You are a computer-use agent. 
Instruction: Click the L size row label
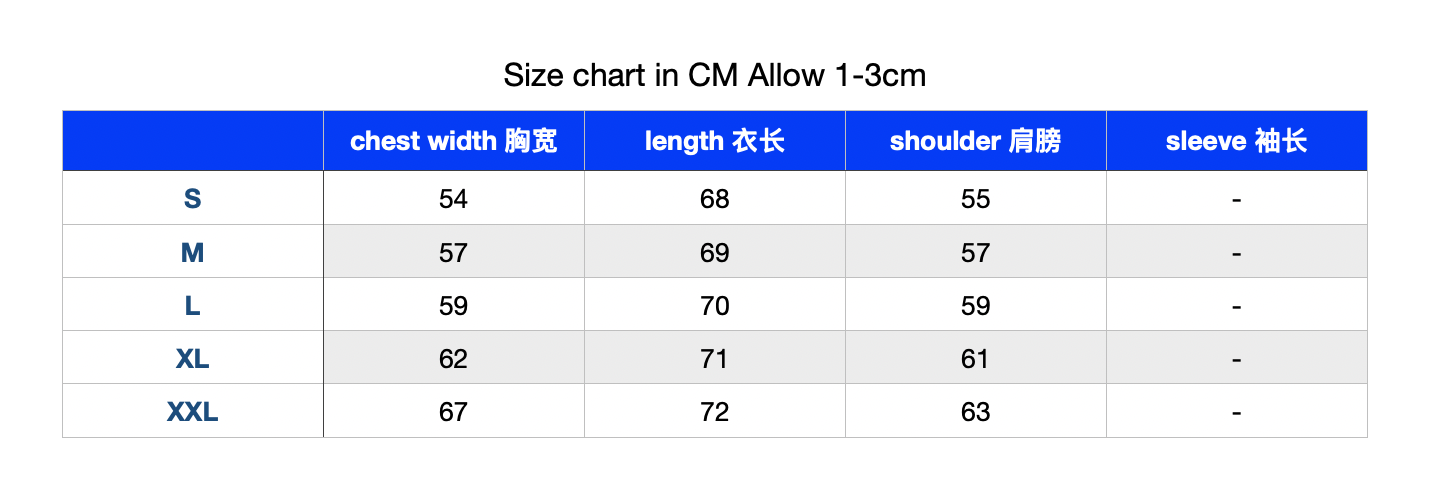[x=193, y=305]
